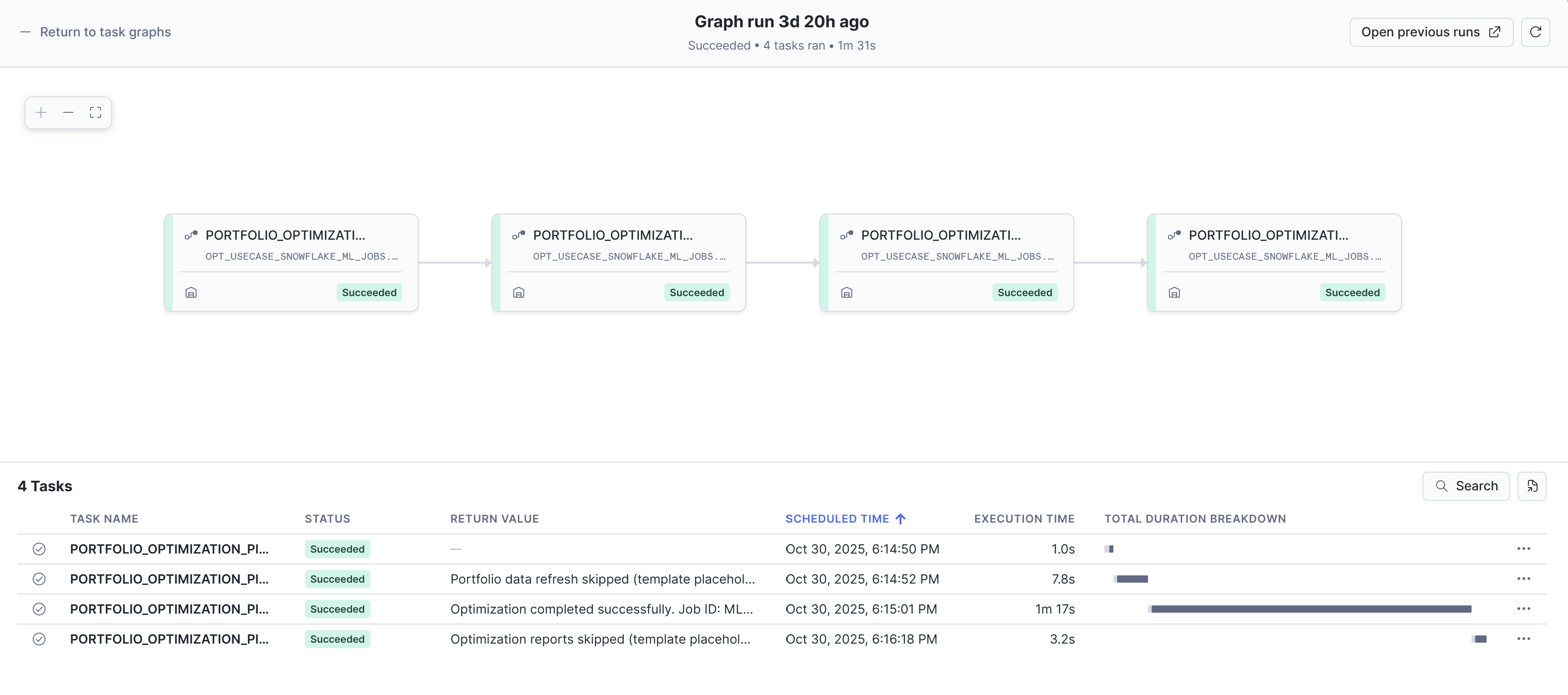
Task: Zoom out on the task graph canvas
Action: coord(68,113)
